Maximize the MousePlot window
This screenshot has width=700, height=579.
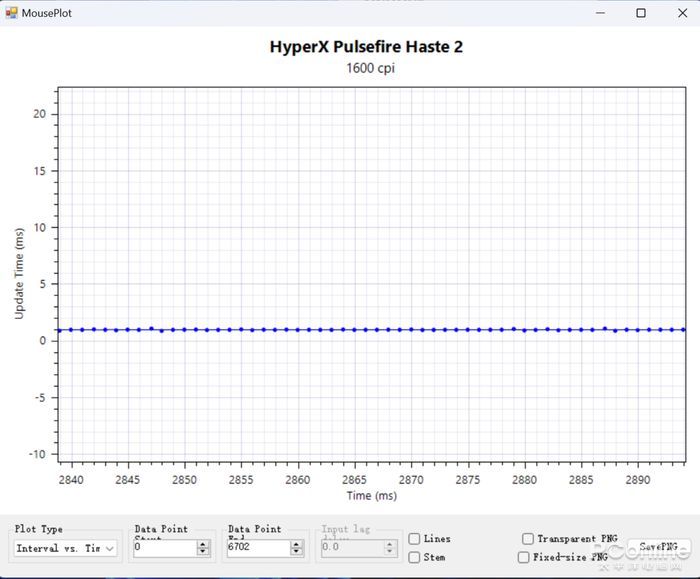(641, 13)
